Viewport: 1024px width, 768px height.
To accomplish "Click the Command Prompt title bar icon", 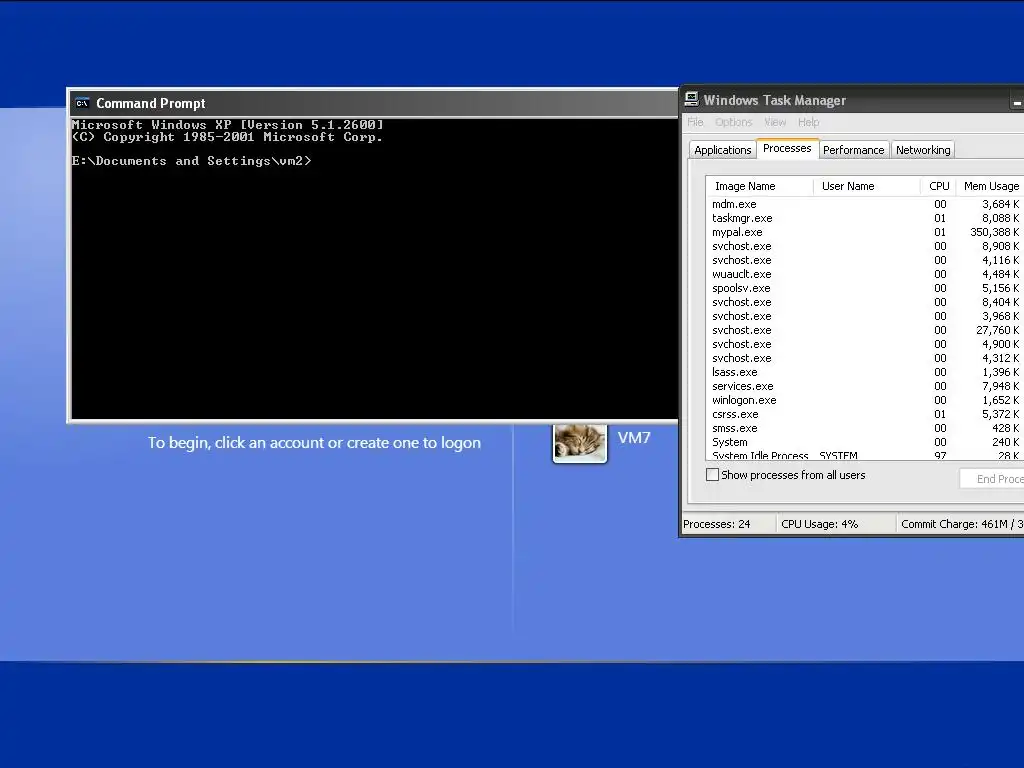I will click(82, 103).
